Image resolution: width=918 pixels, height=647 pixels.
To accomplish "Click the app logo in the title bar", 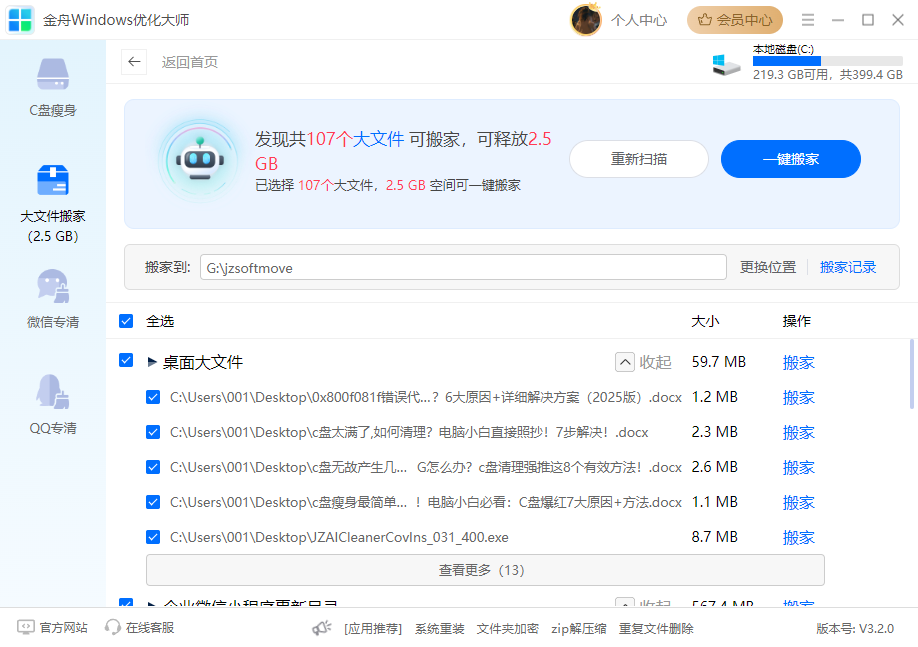I will [20, 20].
